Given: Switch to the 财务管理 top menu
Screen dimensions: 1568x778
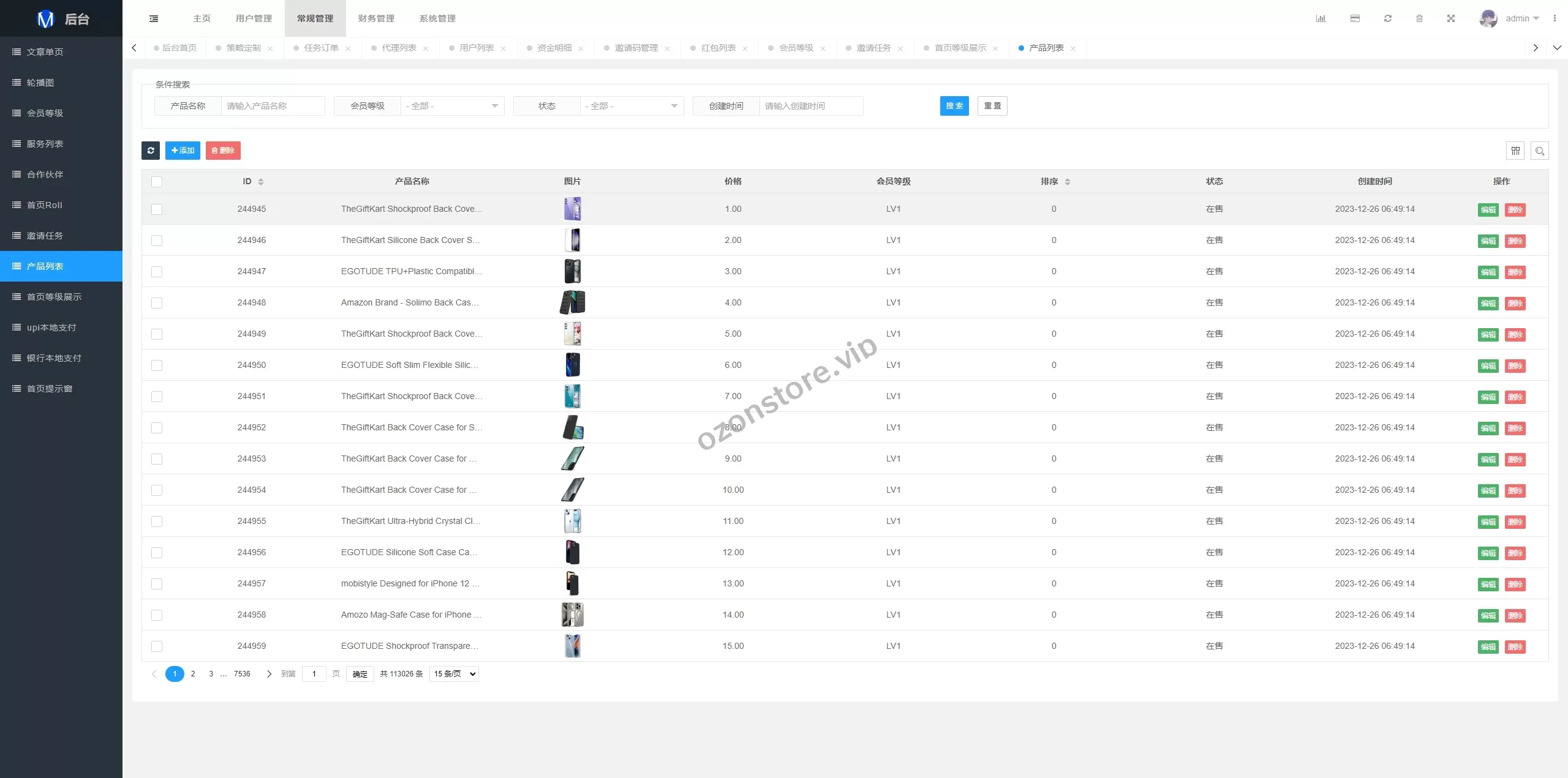Looking at the screenshot, I should 376,18.
